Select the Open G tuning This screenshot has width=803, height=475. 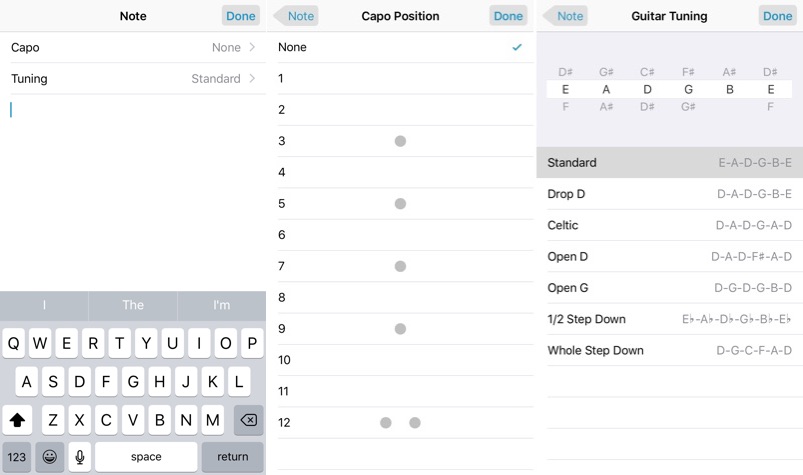tap(669, 288)
